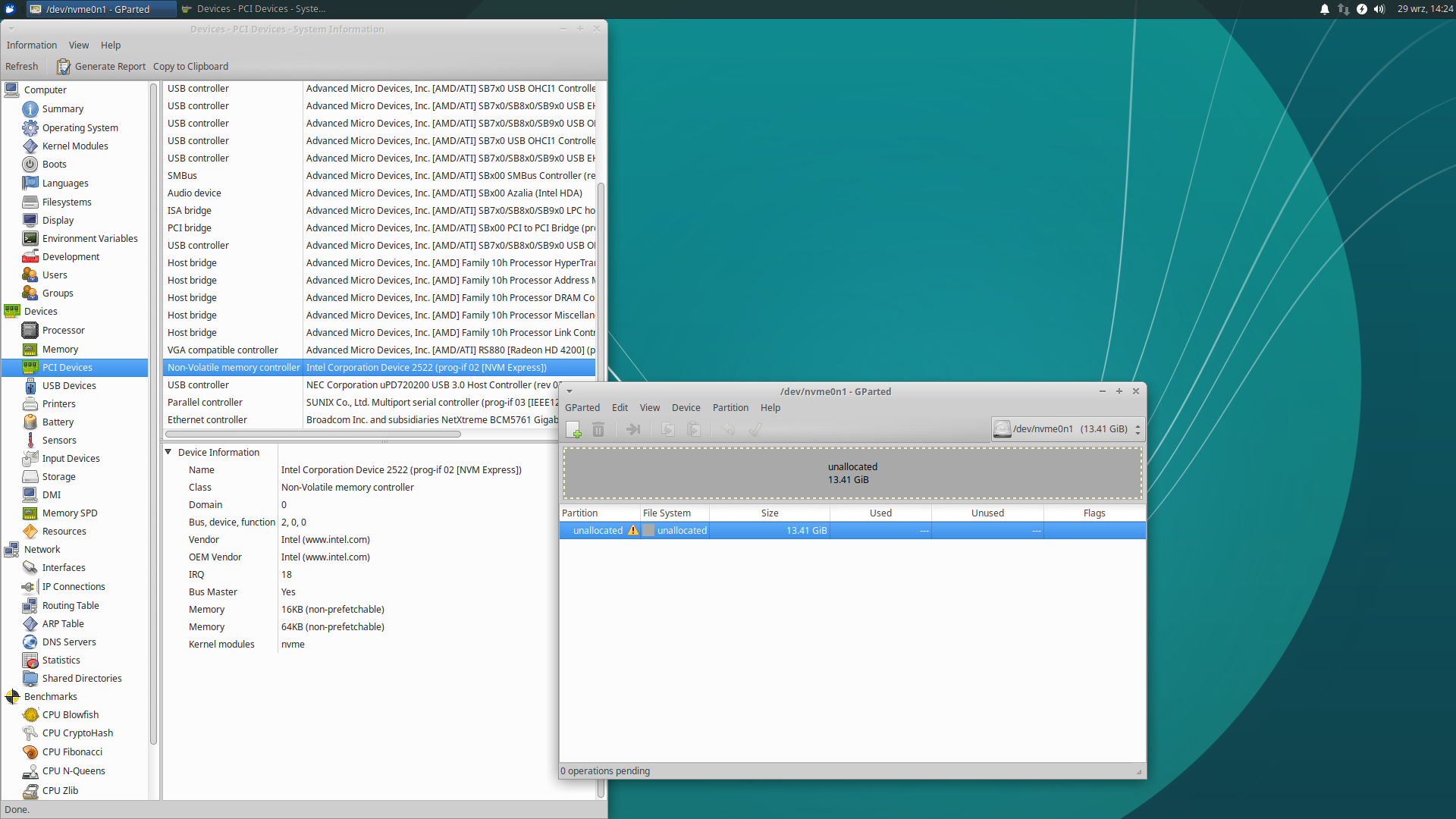The image size is (1456, 819).
Task: Open the /dev/nvme0n1 device selector dropdown
Action: (x=1067, y=429)
